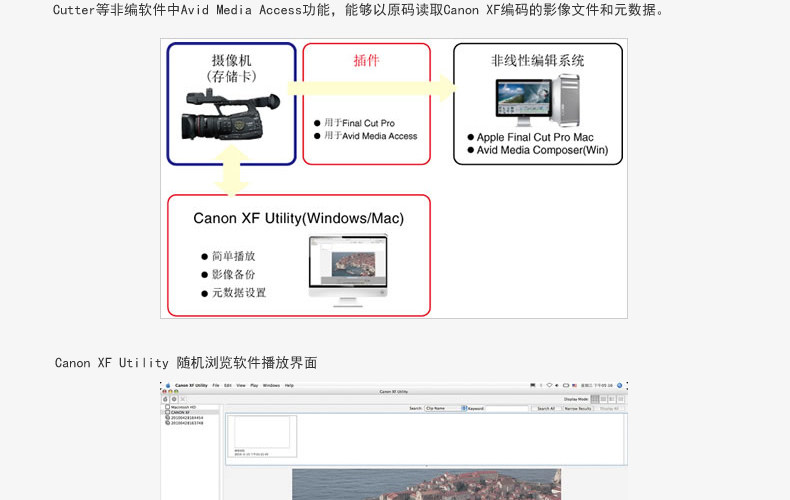This screenshot has width=790, height=500.
Task: Open the Play menu
Action: 254,386
